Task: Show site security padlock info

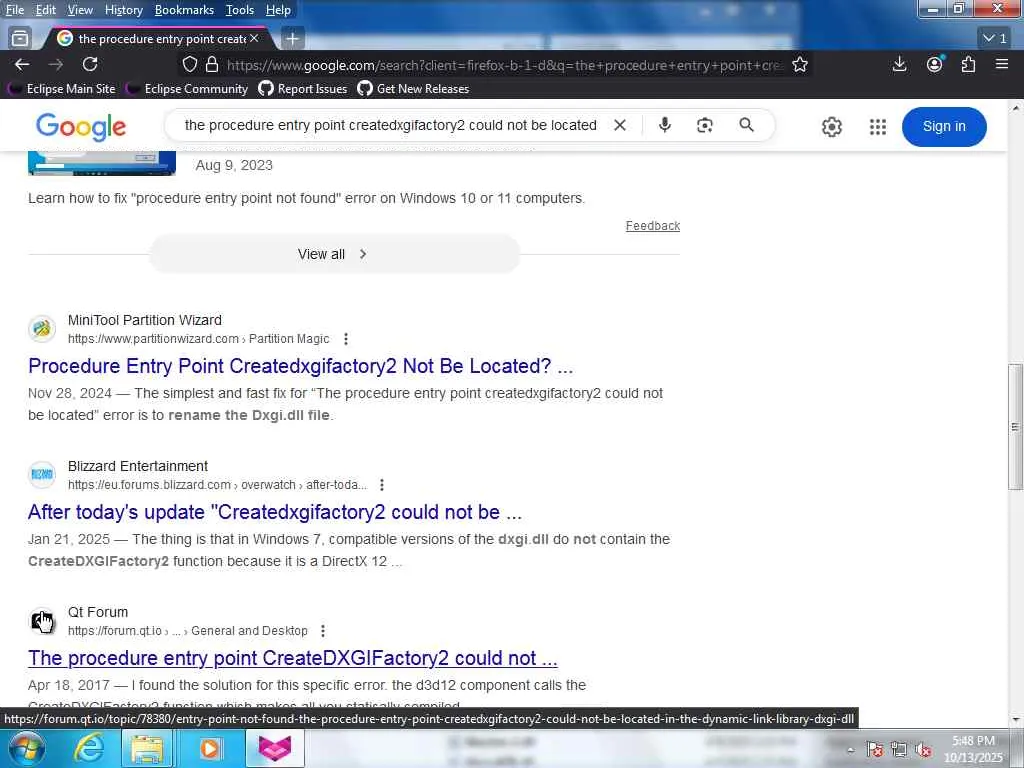Action: [212, 64]
